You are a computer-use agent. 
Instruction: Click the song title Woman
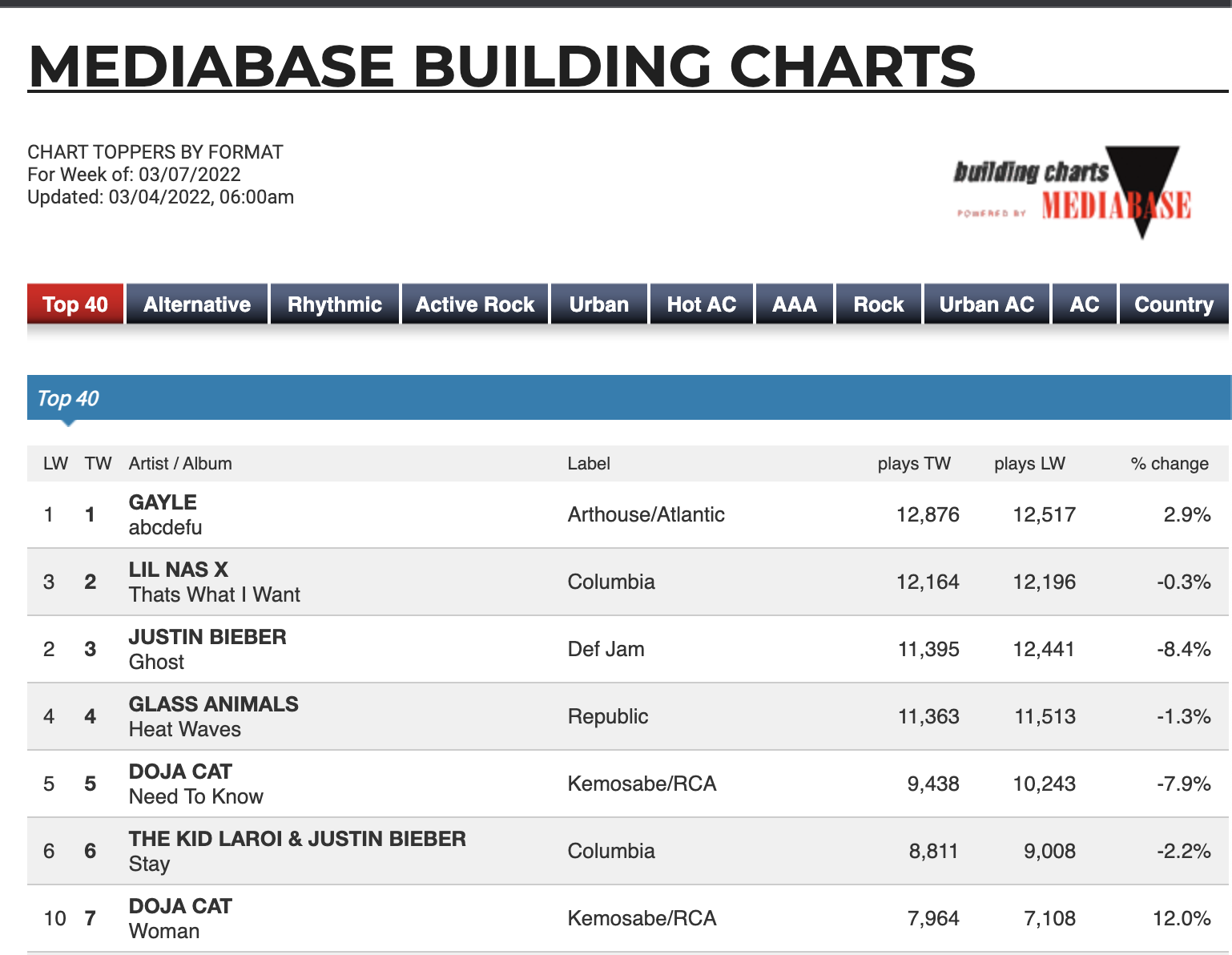pos(164,931)
